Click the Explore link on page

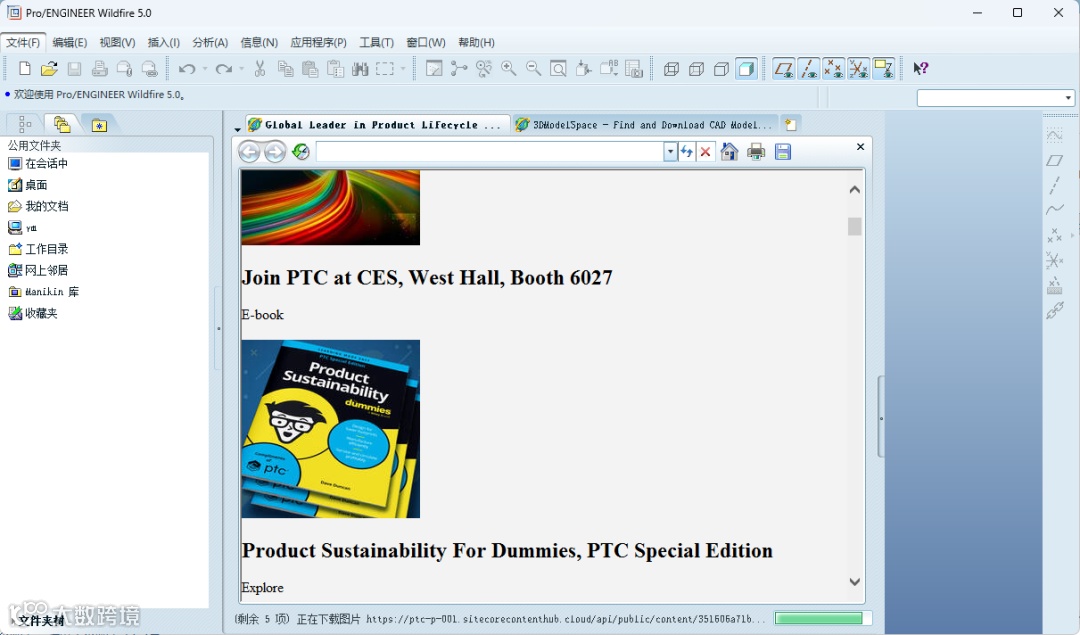pyautogui.click(x=262, y=587)
